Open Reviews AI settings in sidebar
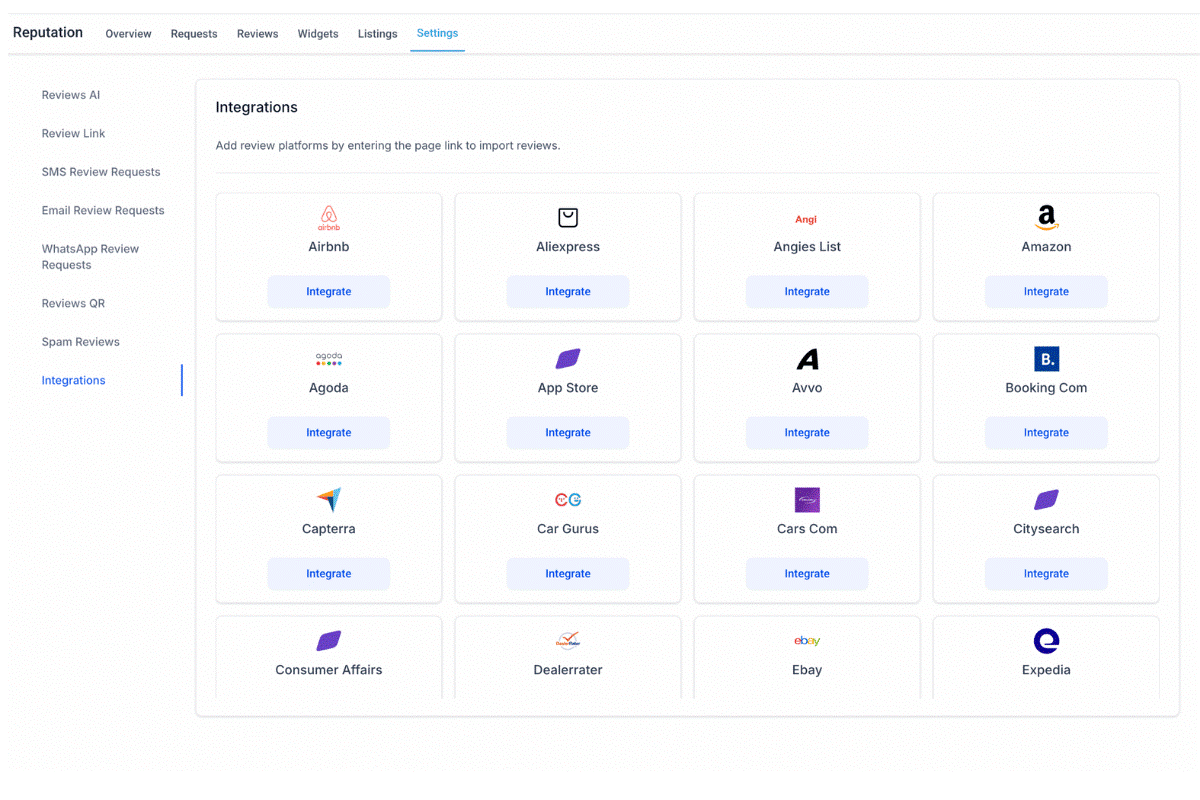The height and width of the screenshot is (800, 1200). [x=71, y=95]
